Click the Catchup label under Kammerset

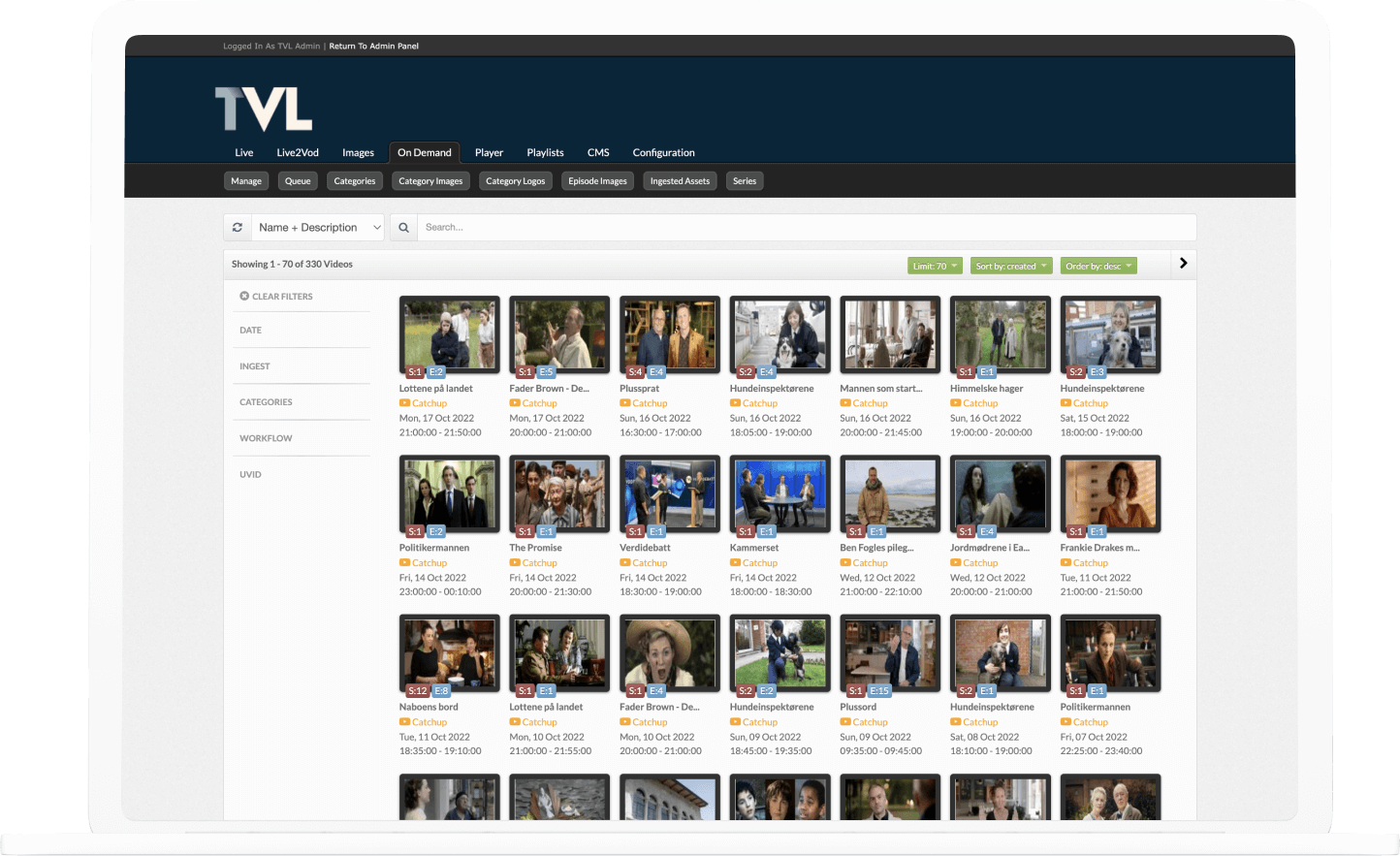760,563
